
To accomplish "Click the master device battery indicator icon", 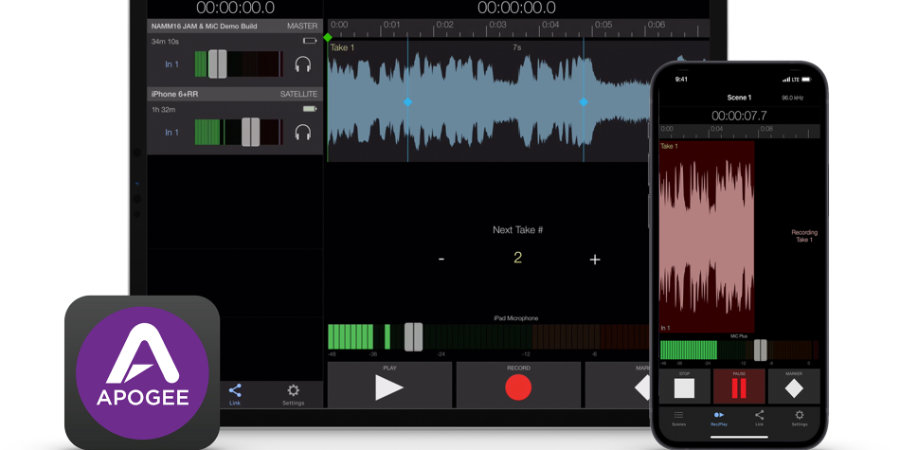I will pos(310,41).
